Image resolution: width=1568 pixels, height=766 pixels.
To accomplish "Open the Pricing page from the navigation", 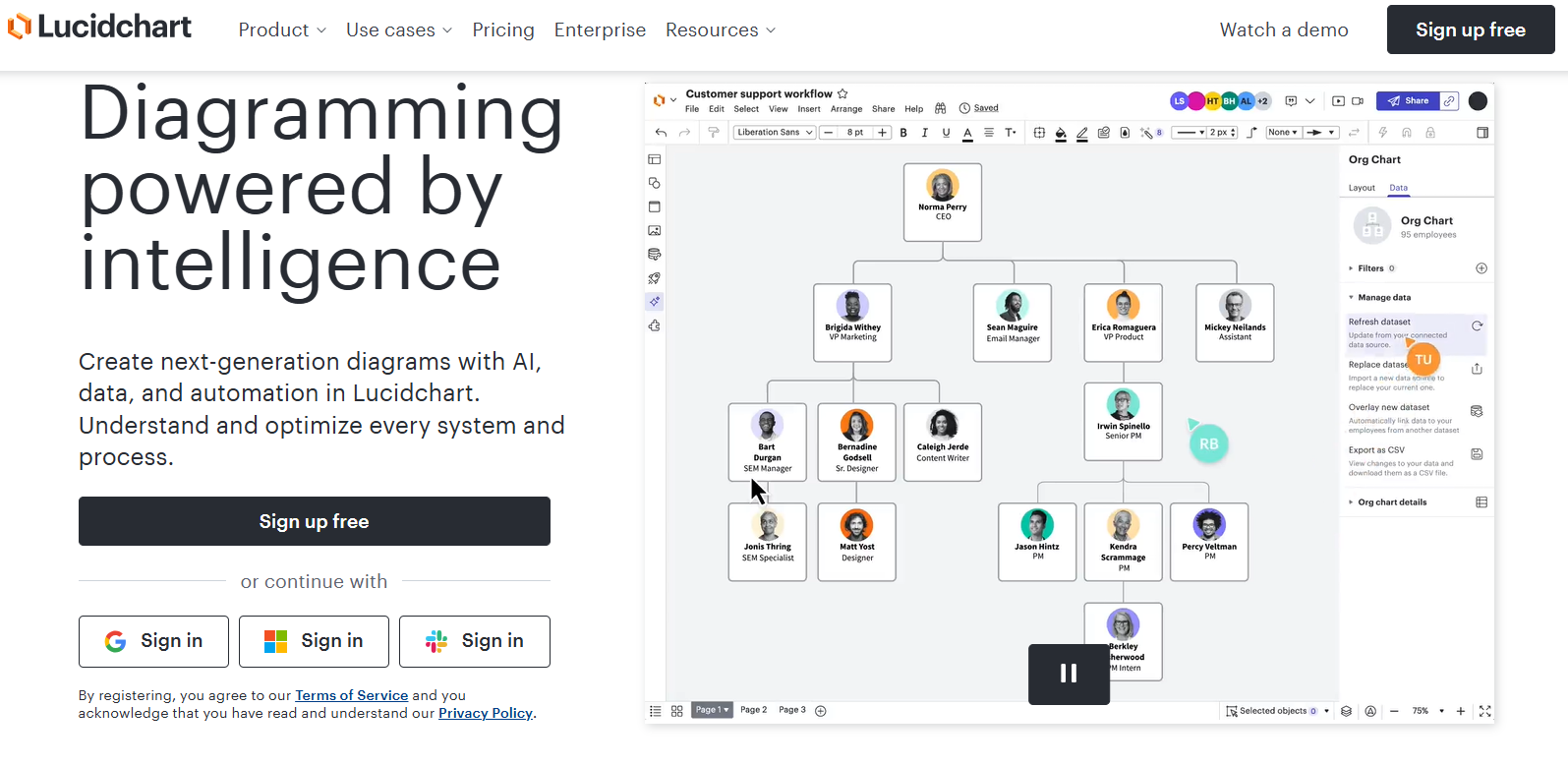I will tap(503, 30).
